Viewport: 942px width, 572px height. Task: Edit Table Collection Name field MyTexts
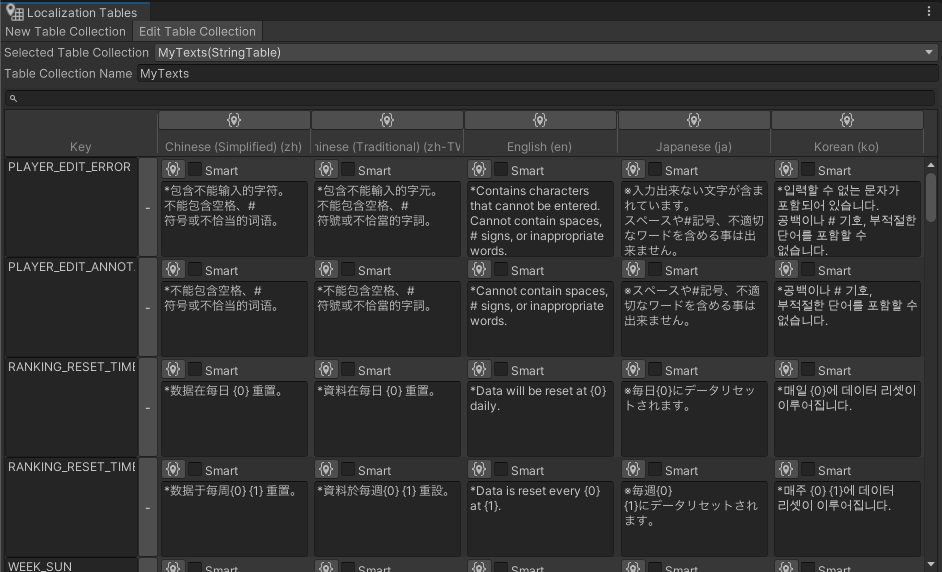538,73
